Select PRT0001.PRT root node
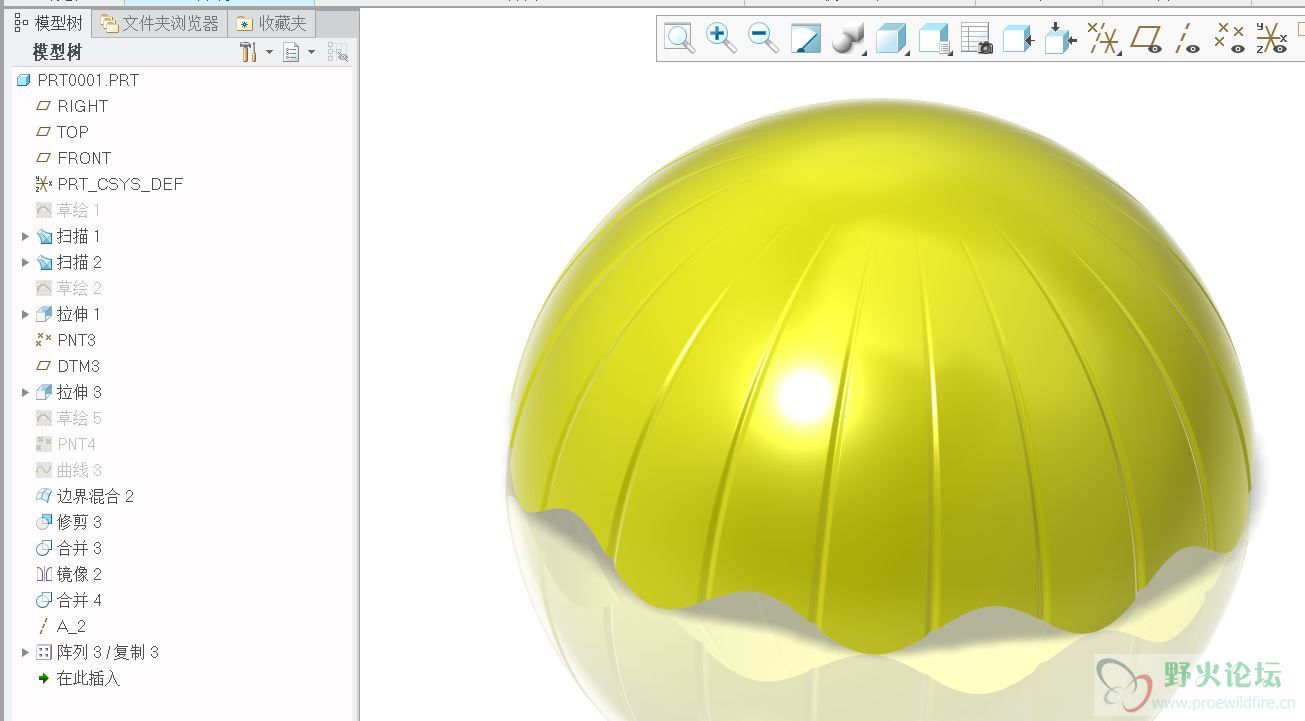The image size is (1305, 721). 78,80
